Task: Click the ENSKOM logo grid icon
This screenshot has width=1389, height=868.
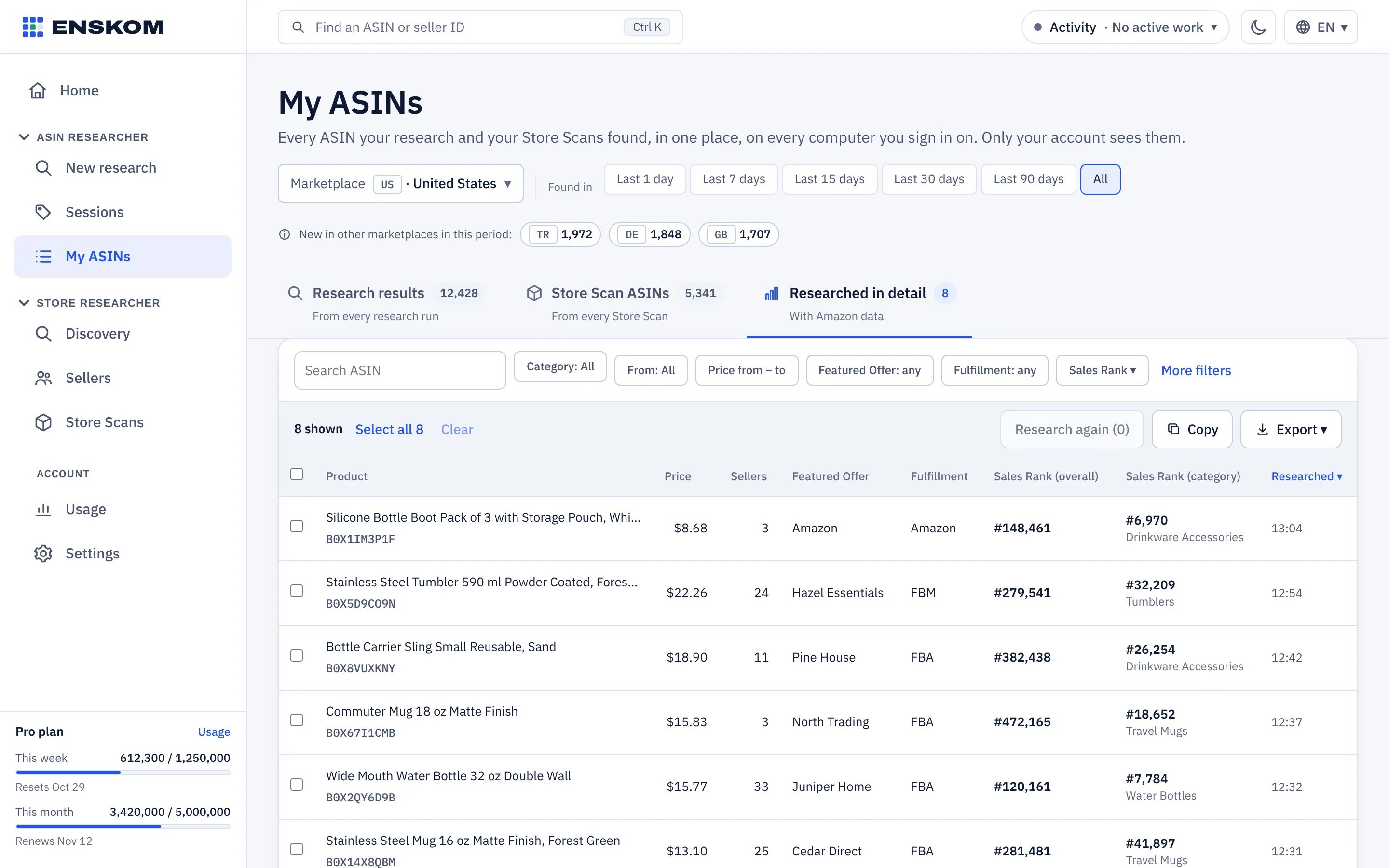Action: tap(33, 27)
